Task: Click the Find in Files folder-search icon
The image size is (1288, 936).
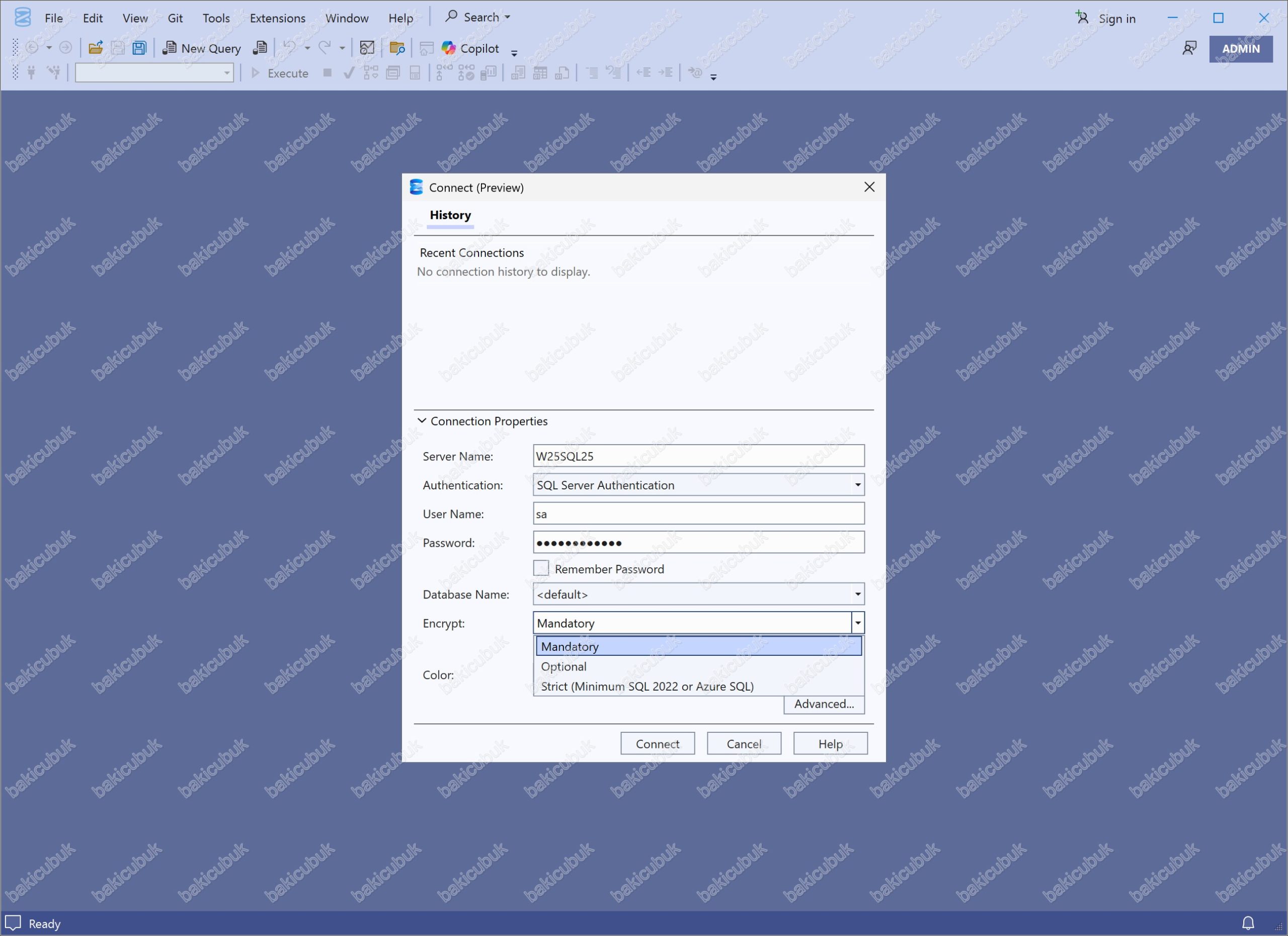Action: (x=397, y=48)
